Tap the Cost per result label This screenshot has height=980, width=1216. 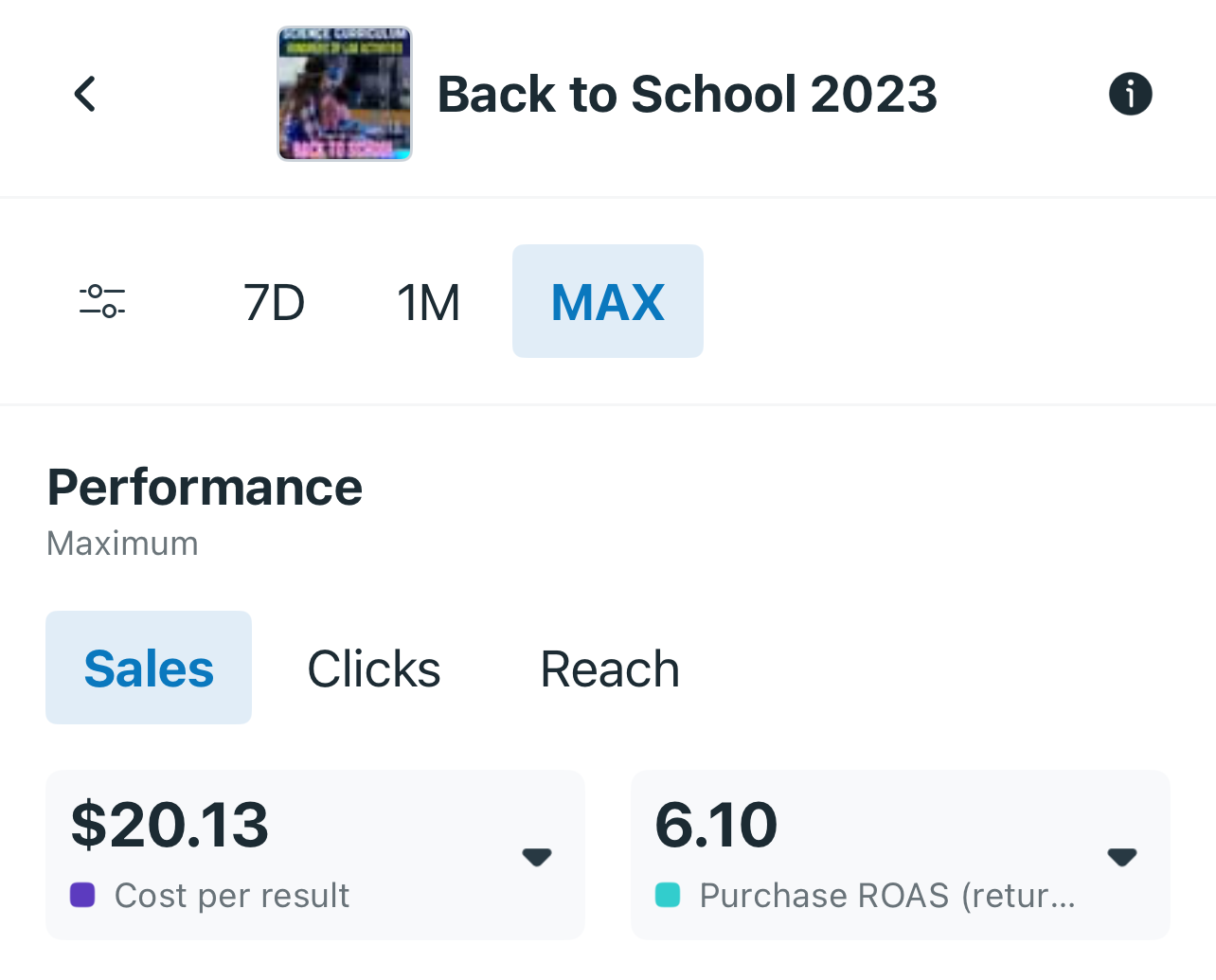click(232, 896)
